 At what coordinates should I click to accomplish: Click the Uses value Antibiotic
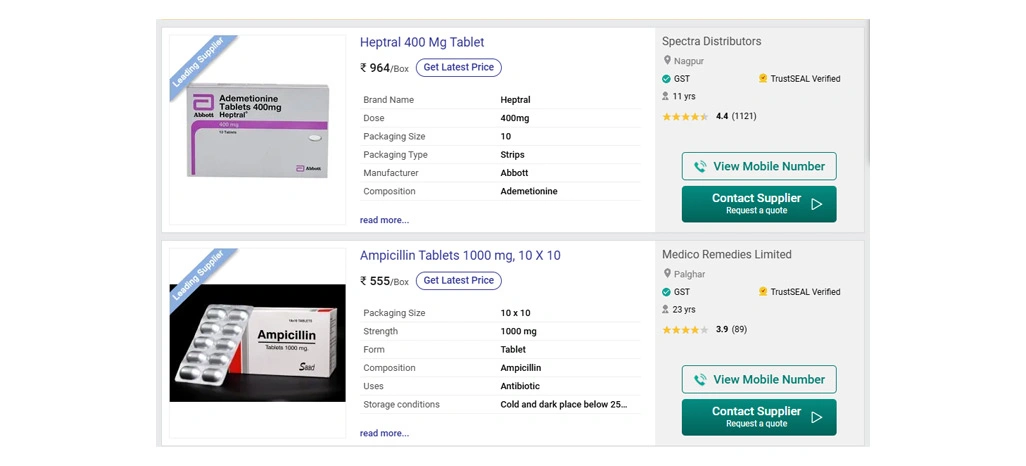click(520, 386)
